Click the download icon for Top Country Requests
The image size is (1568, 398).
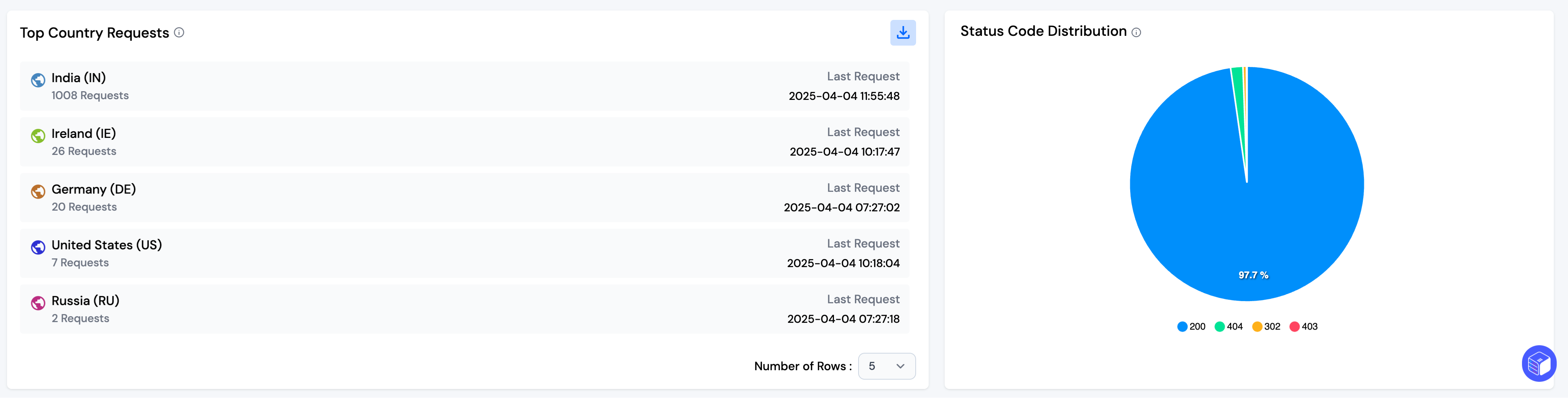pos(903,33)
